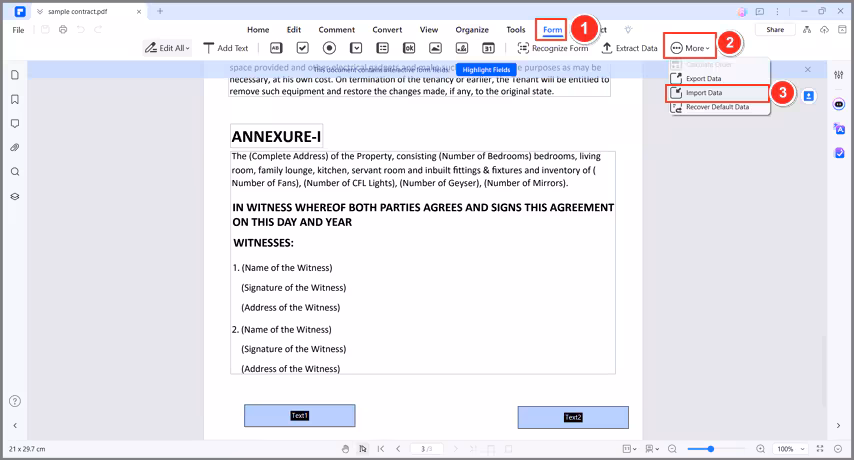Select the Text2 form field
The height and width of the screenshot is (460, 854).
point(573,418)
